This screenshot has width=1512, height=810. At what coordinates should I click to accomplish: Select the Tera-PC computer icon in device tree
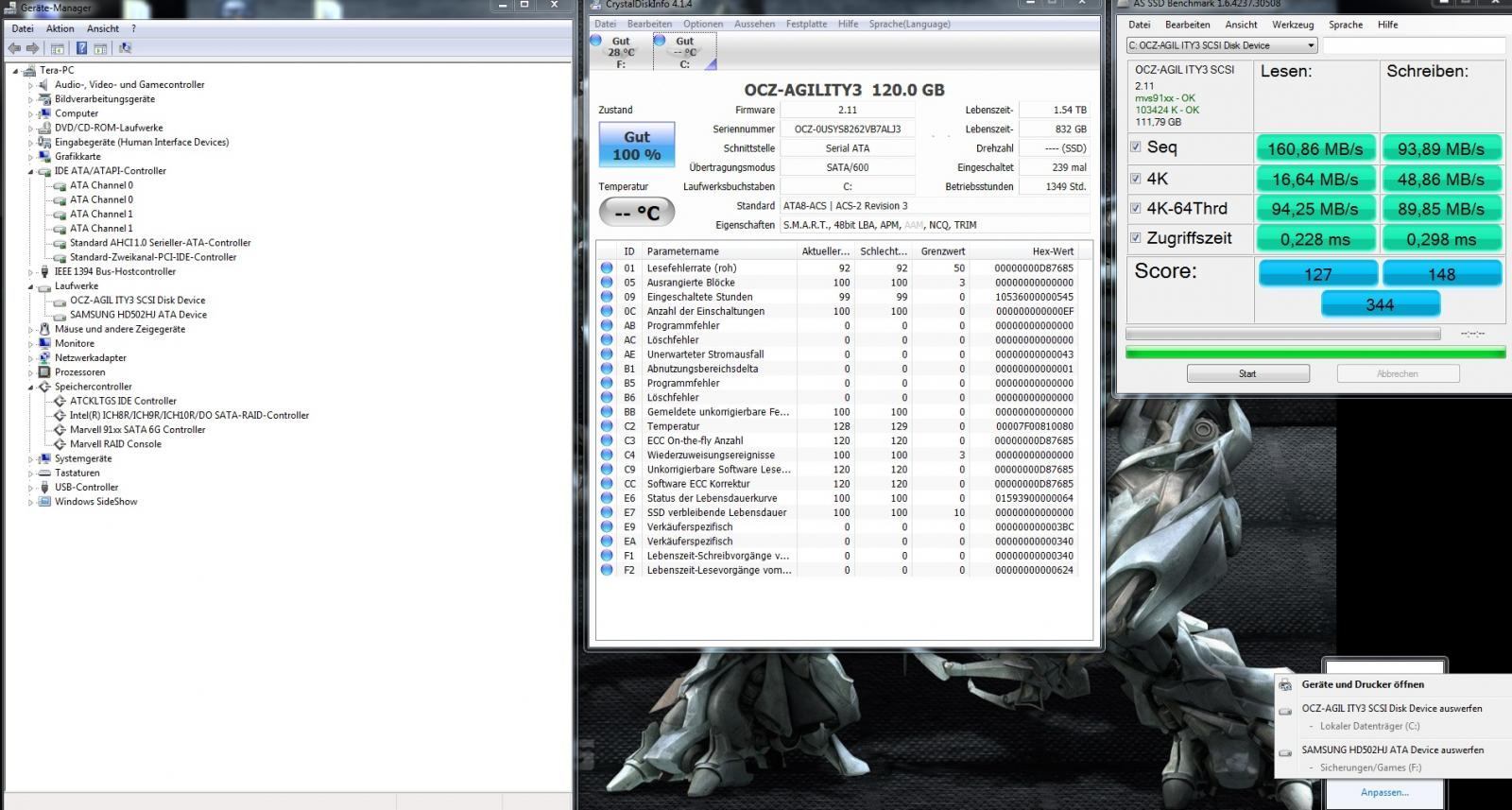31,70
